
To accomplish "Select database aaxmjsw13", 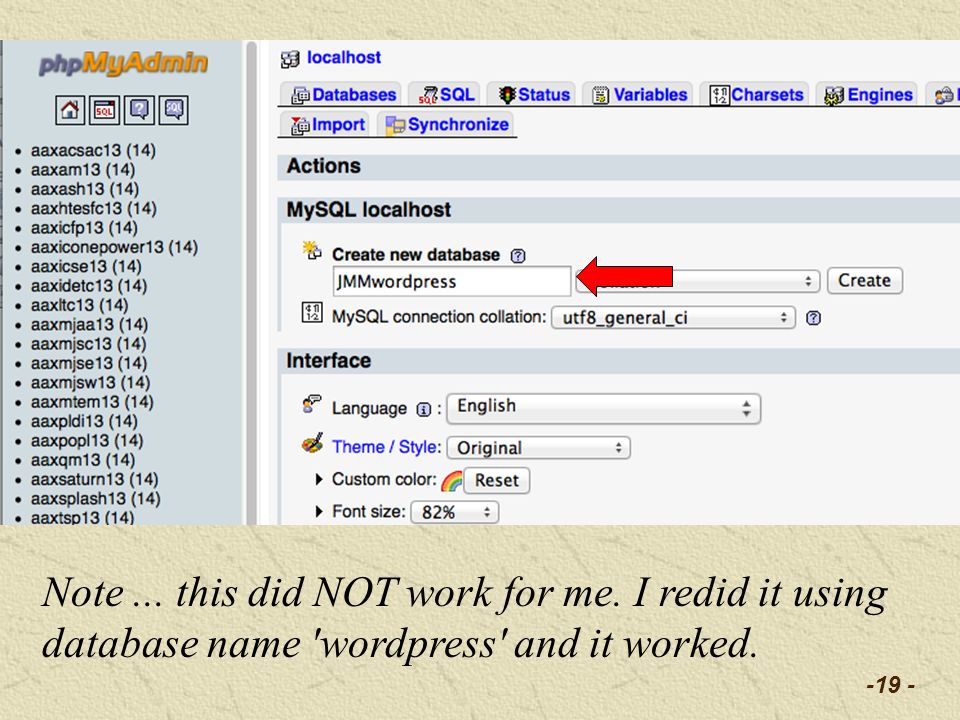I will pos(91,383).
